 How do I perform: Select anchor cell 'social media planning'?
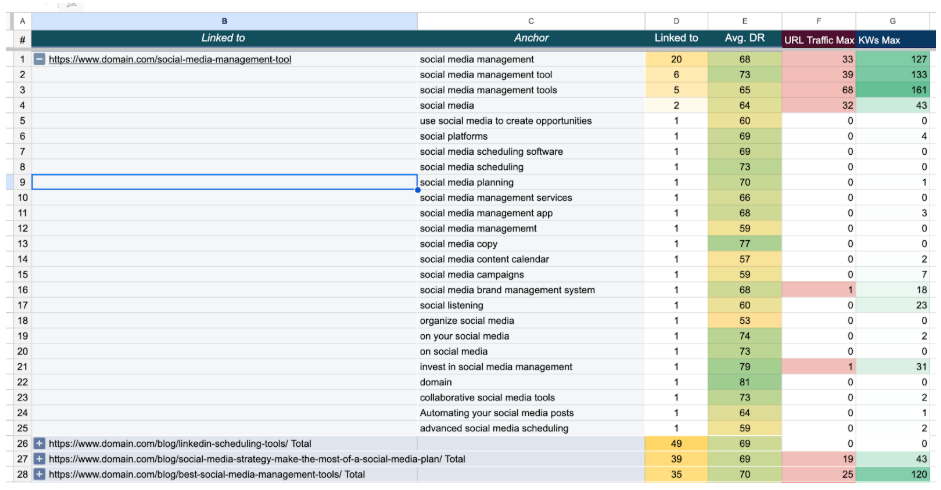pos(531,183)
